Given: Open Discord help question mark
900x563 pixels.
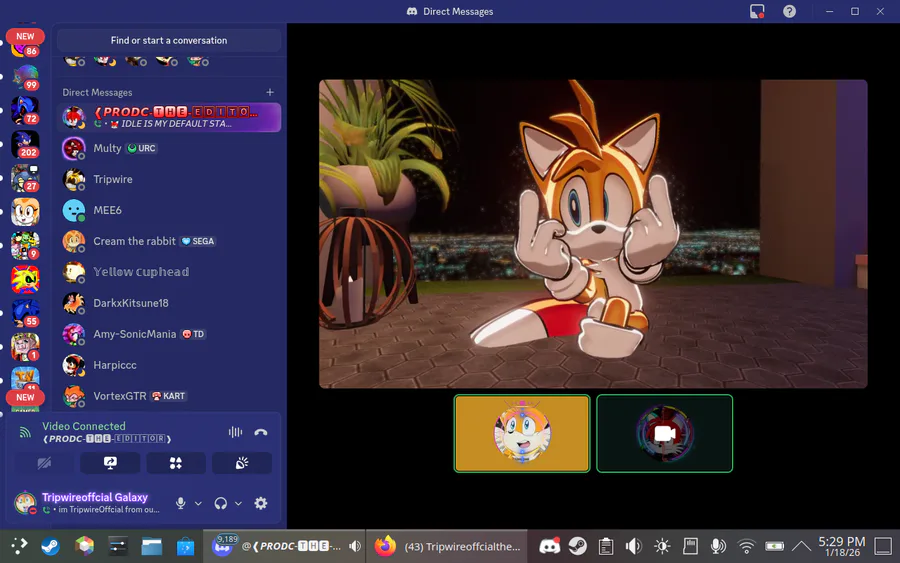Looking at the screenshot, I should [x=789, y=11].
